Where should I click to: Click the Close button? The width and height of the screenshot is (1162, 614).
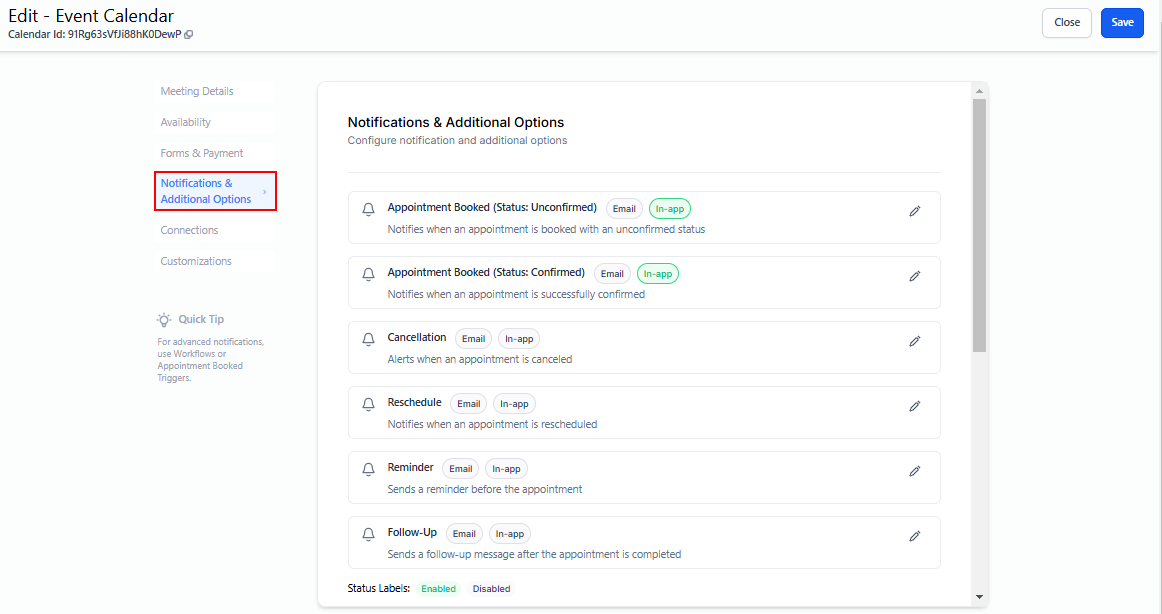coord(1066,22)
